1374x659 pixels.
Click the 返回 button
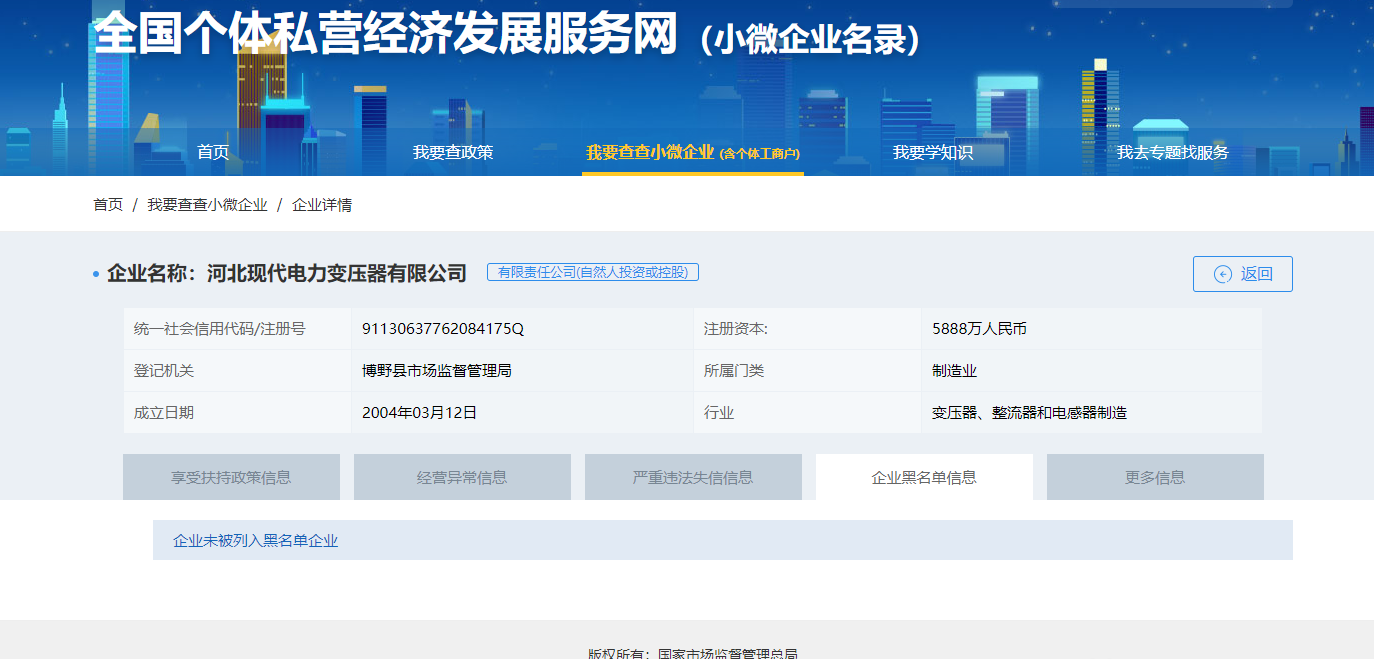[x=1243, y=274]
